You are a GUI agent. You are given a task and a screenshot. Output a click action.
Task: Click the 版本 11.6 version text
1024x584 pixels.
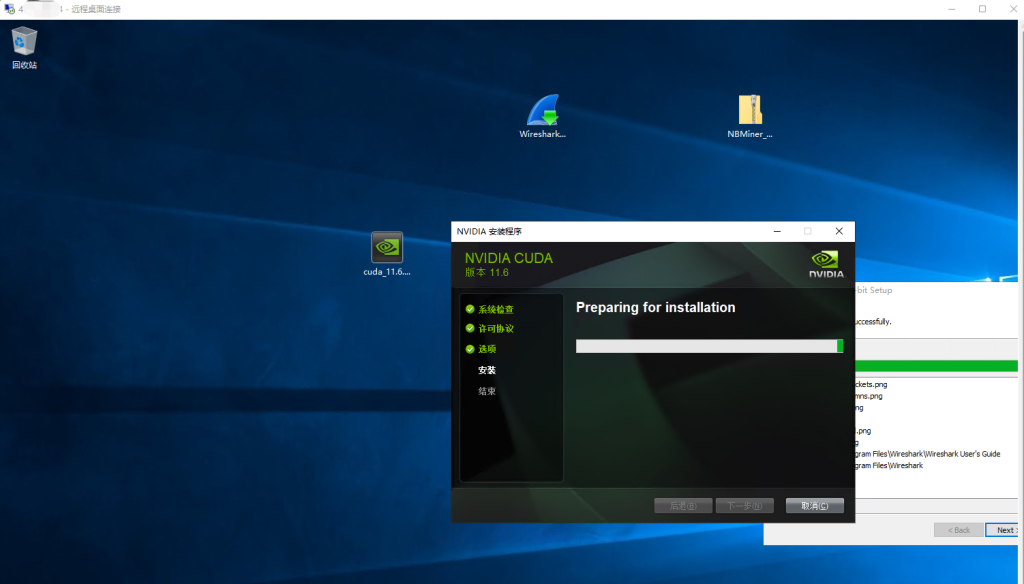click(x=487, y=272)
